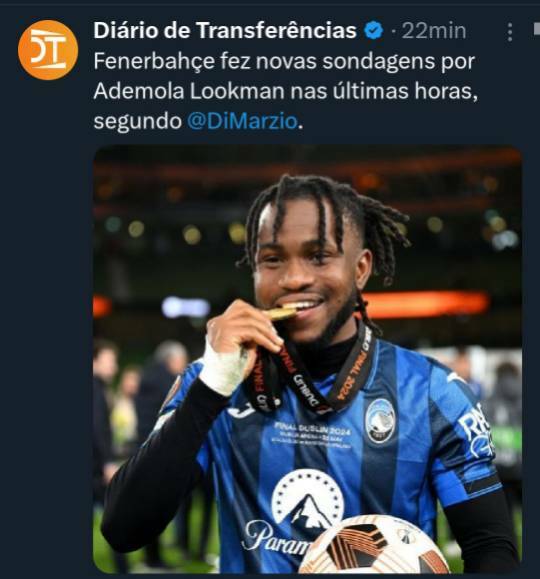Click the match ball in the photo
Image resolution: width=540 pixels, height=579 pixels.
tap(374, 545)
